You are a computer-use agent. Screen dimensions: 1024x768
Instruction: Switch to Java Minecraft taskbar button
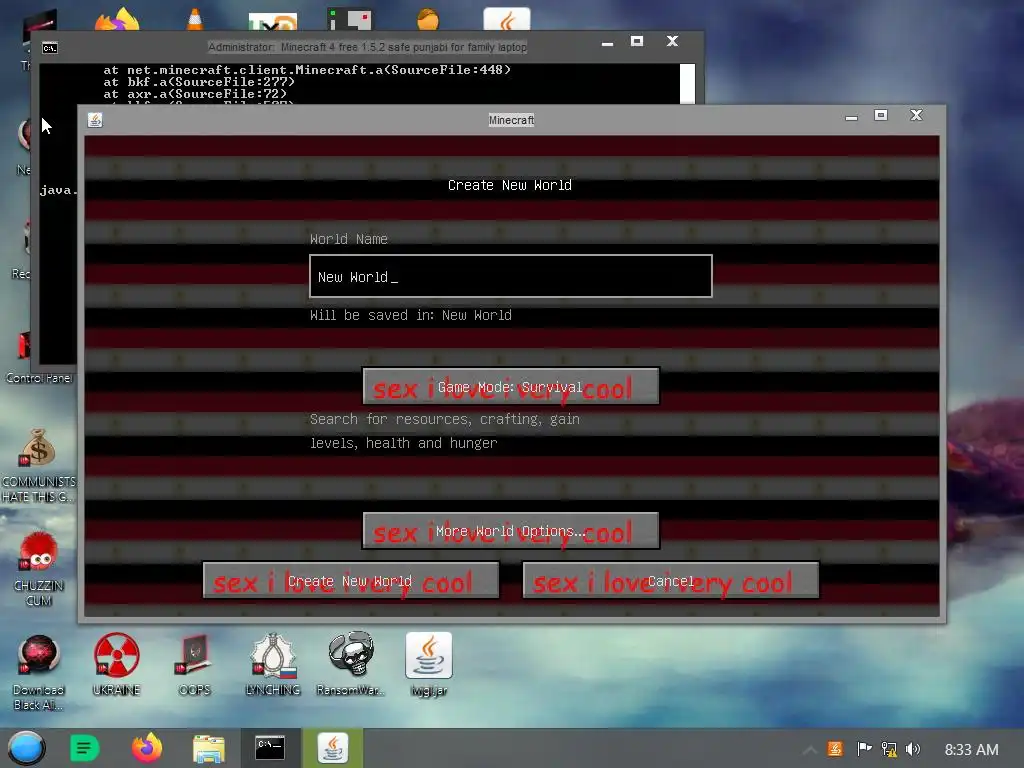click(332, 748)
